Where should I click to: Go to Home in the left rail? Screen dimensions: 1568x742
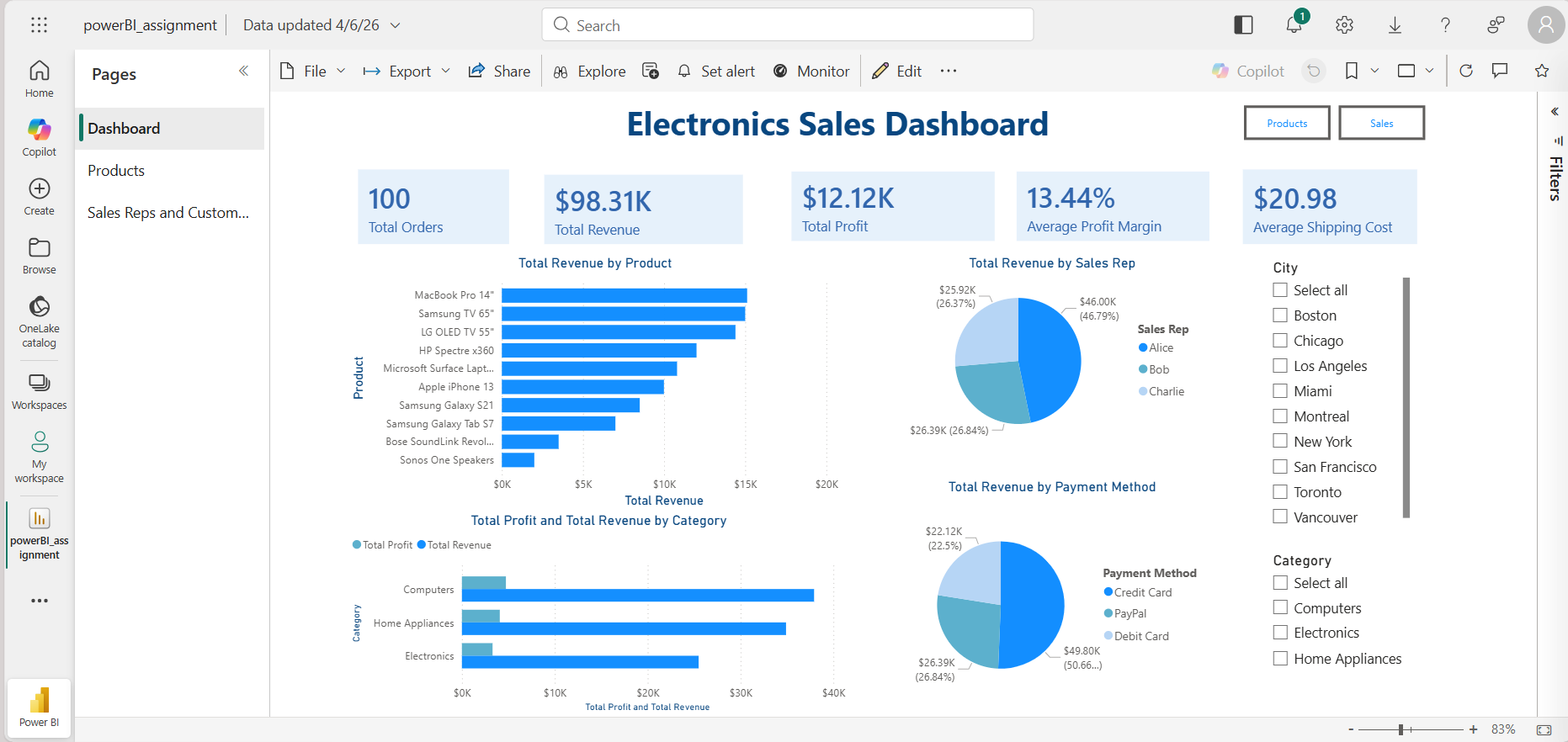pyautogui.click(x=39, y=79)
